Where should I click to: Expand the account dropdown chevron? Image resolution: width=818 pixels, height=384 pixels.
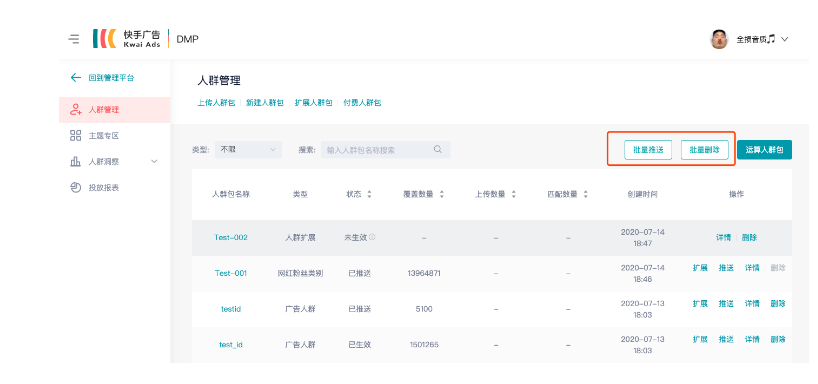click(x=784, y=39)
